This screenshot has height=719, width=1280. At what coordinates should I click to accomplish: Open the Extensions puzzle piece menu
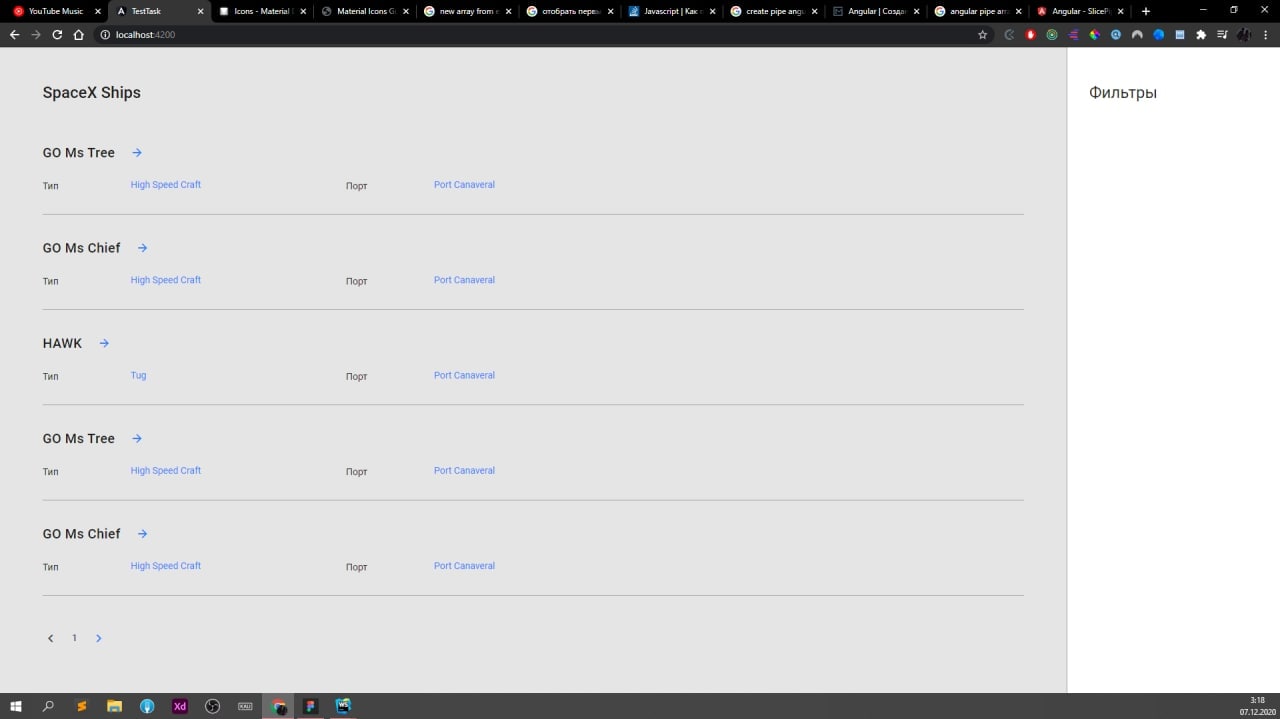(1201, 34)
